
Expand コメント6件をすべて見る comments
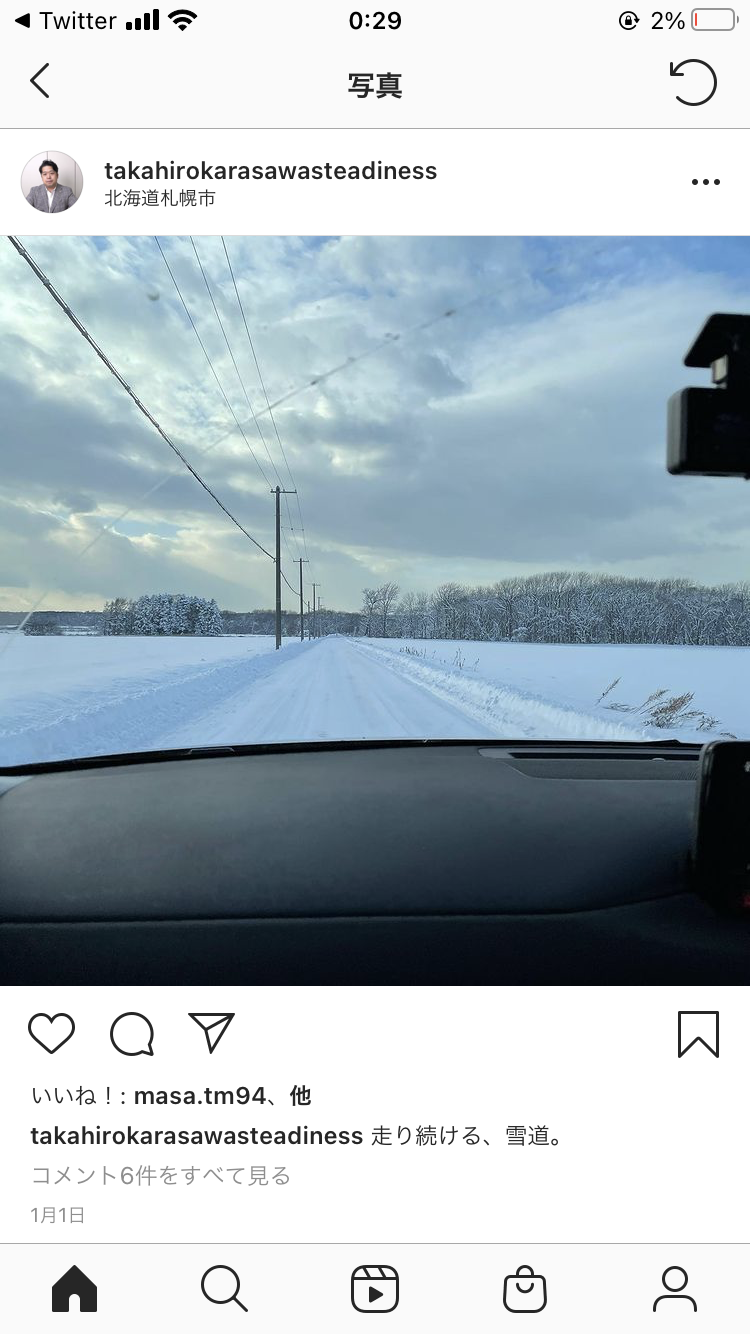161,1175
